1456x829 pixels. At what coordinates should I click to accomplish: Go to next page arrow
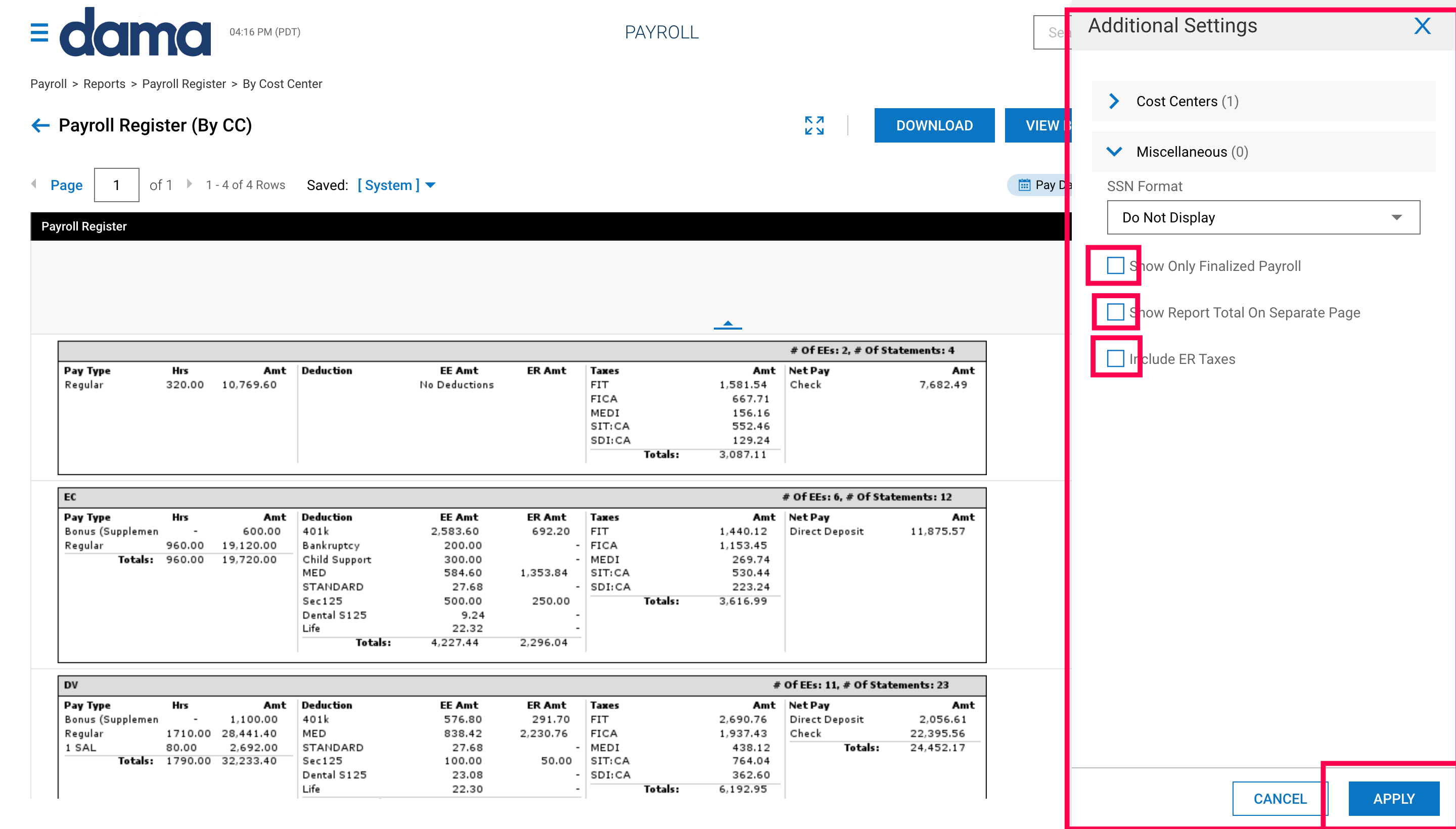[x=189, y=184]
